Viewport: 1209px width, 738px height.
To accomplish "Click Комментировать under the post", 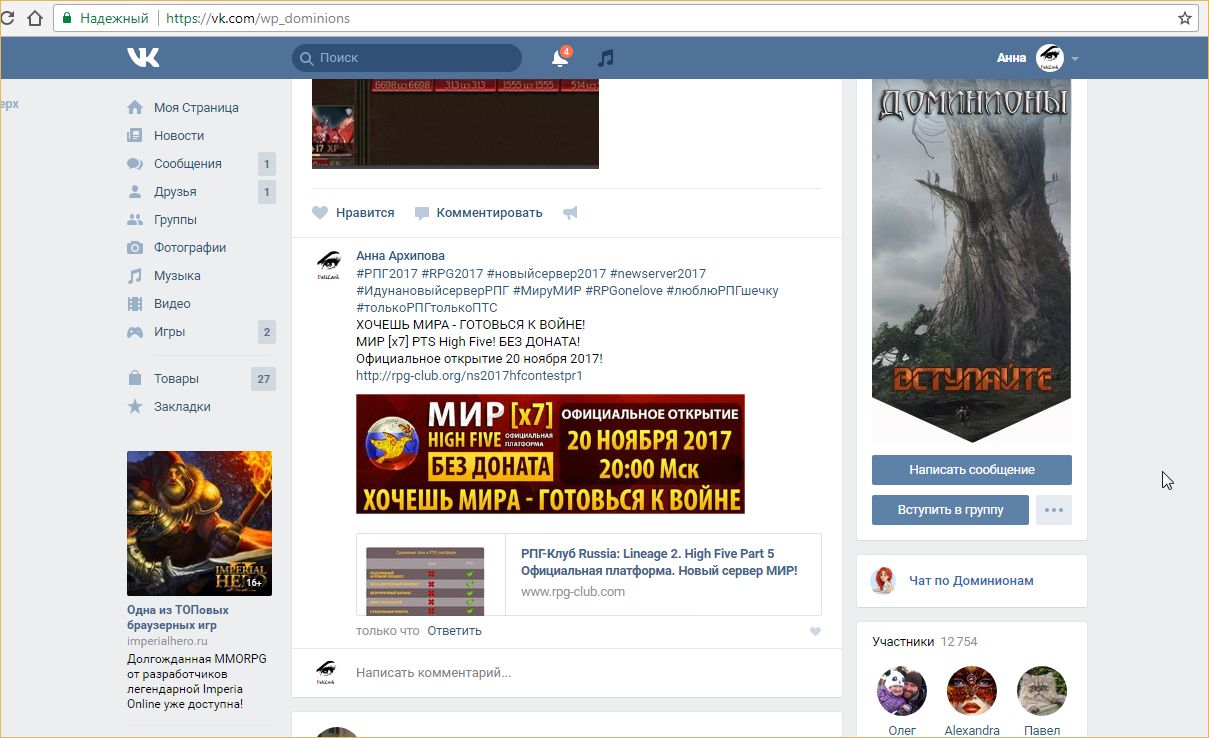I will pos(479,213).
